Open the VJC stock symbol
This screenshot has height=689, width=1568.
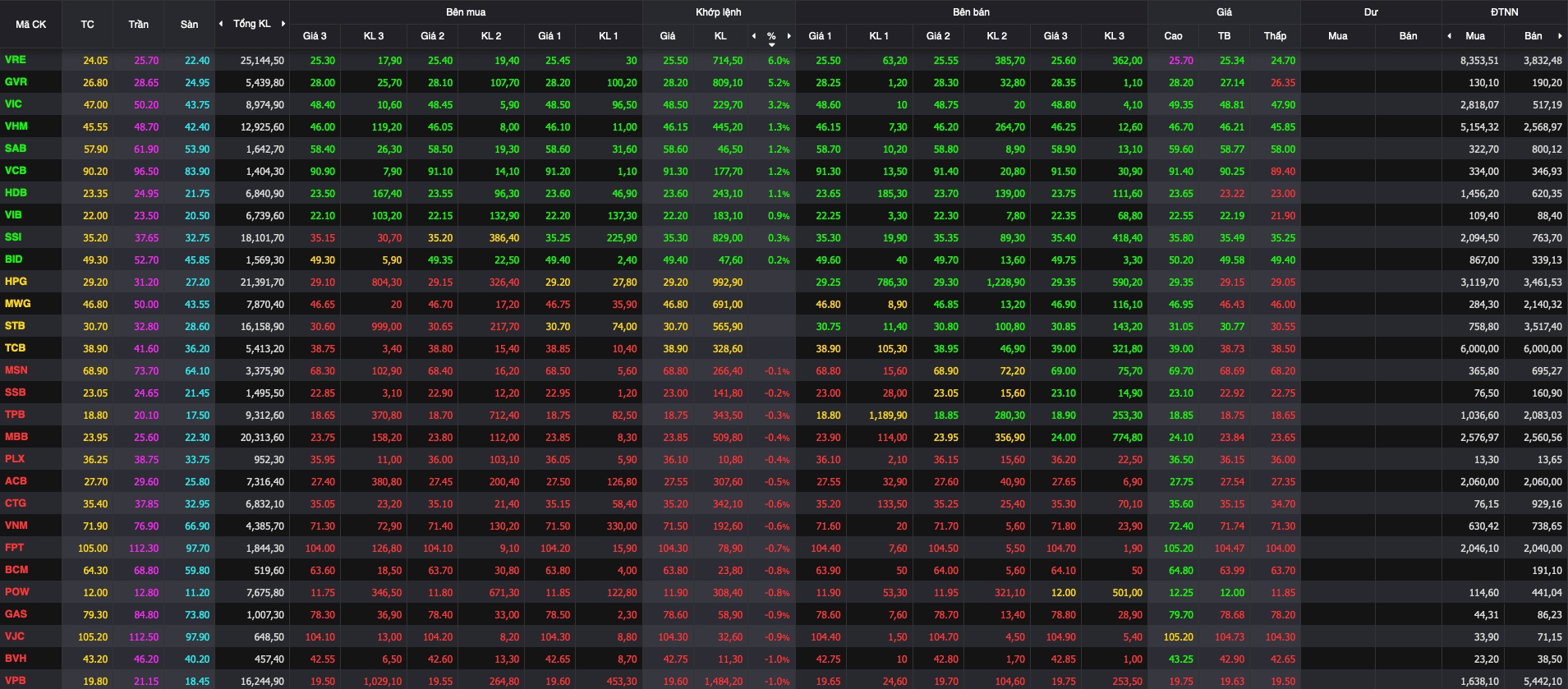[x=15, y=636]
